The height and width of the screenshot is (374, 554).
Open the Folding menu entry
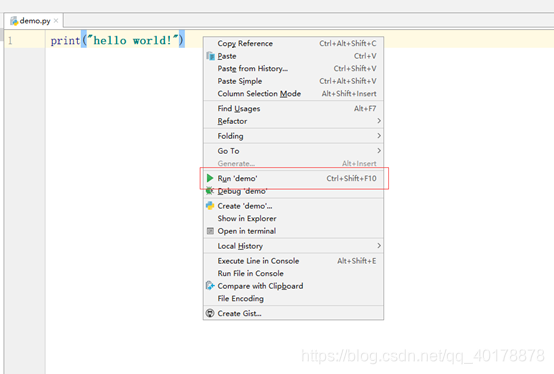(293, 136)
